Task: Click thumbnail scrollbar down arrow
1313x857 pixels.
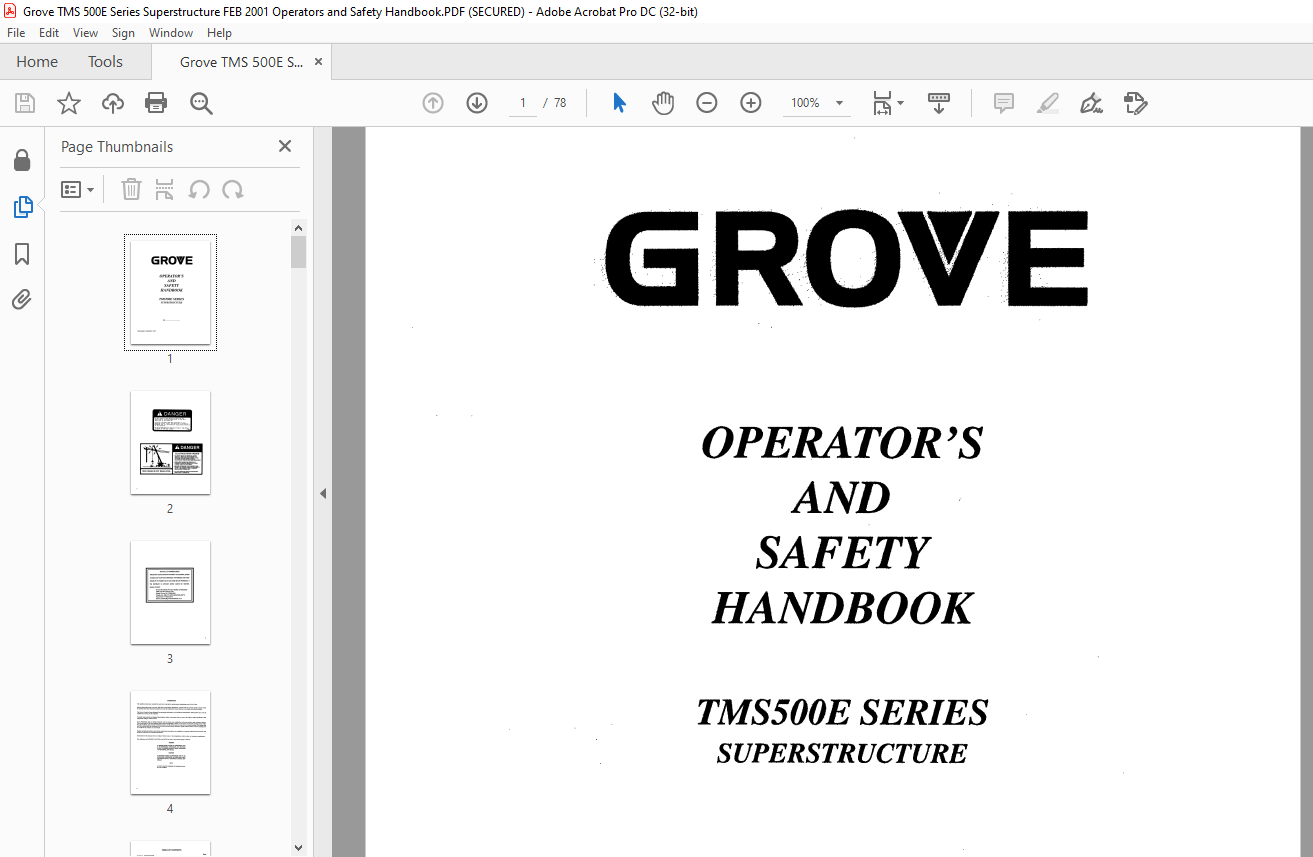Action: pyautogui.click(x=298, y=847)
